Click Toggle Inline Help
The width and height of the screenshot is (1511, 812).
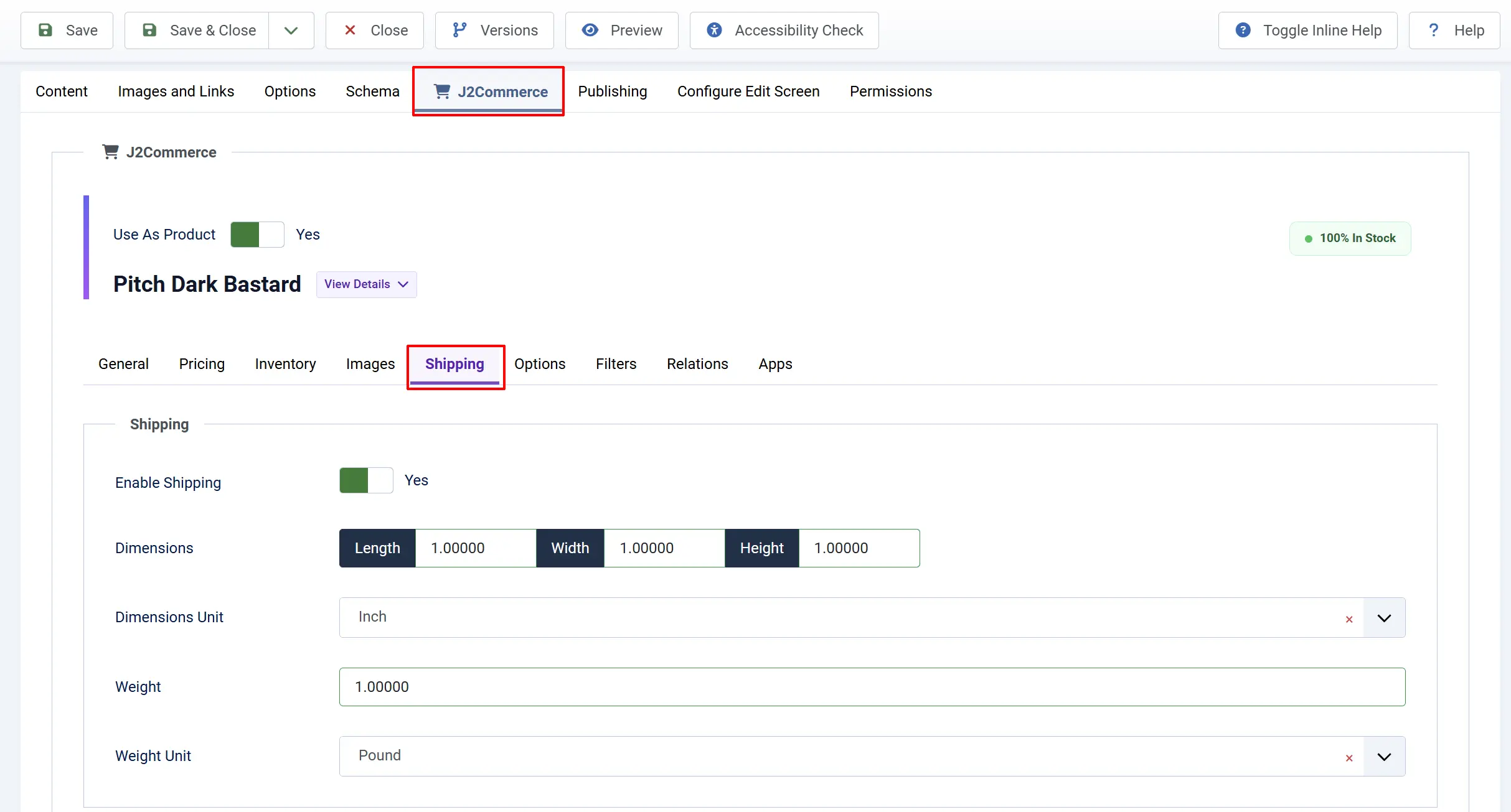(x=1308, y=30)
